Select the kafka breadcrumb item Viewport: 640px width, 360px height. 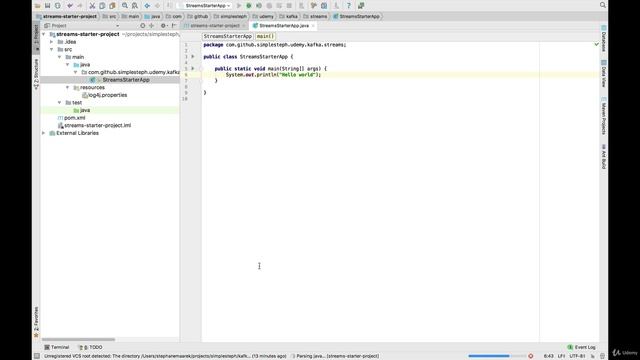click(288, 16)
